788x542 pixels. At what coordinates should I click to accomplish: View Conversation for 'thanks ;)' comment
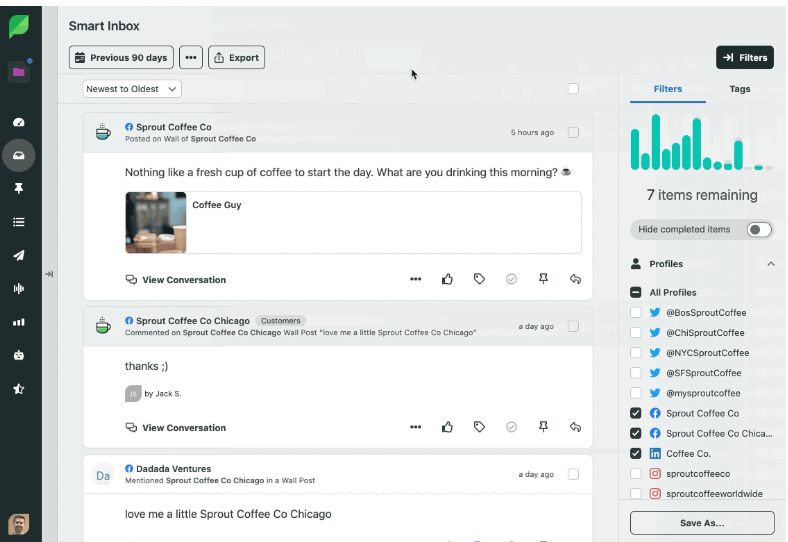pyautogui.click(x=176, y=428)
